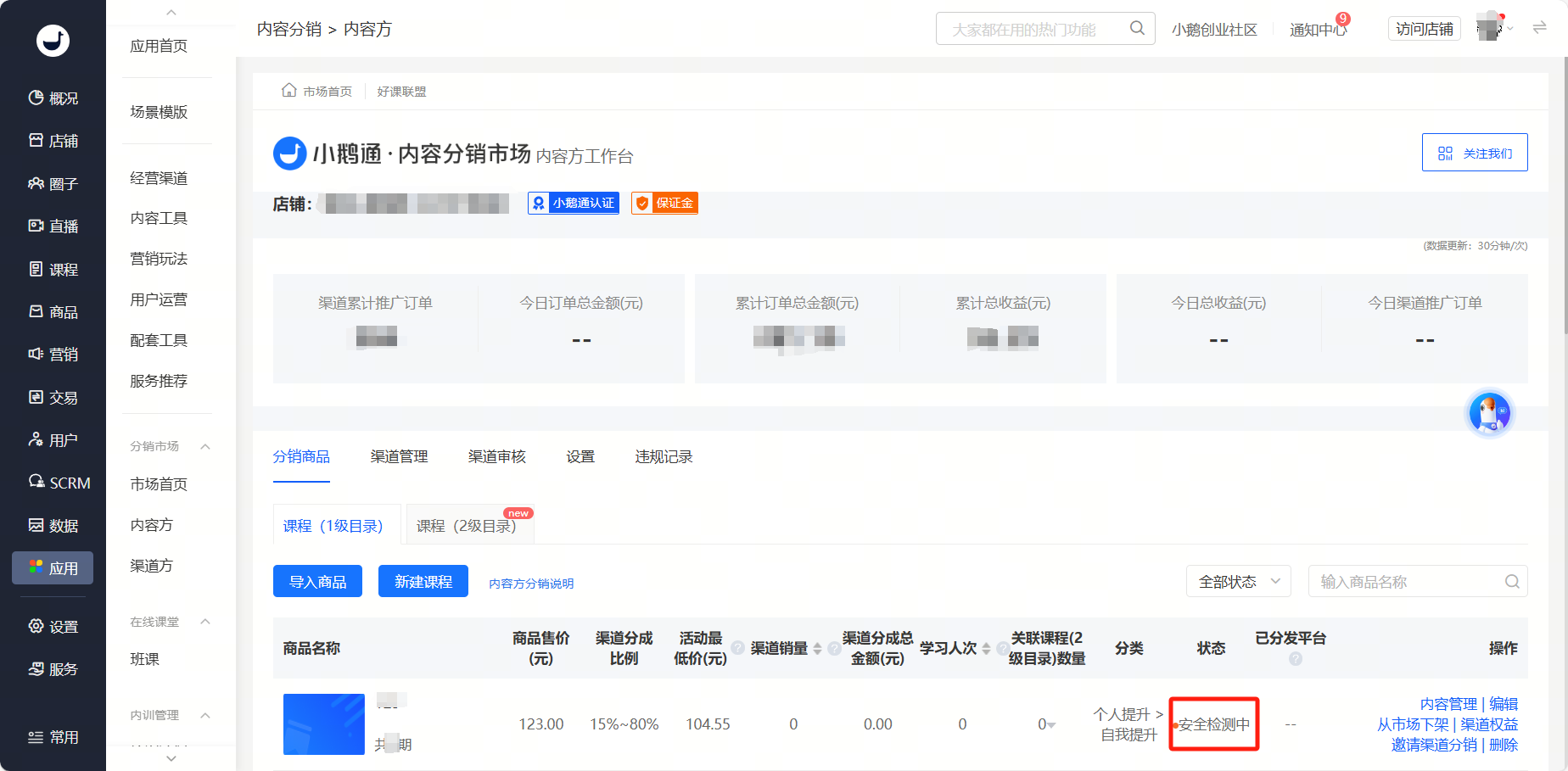The height and width of the screenshot is (771, 1568).
Task: Open the 服务 service sidebar item
Action: [53, 668]
